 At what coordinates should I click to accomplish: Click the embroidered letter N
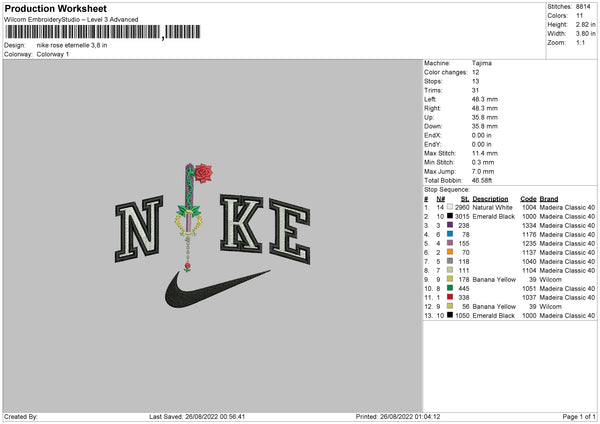point(139,229)
